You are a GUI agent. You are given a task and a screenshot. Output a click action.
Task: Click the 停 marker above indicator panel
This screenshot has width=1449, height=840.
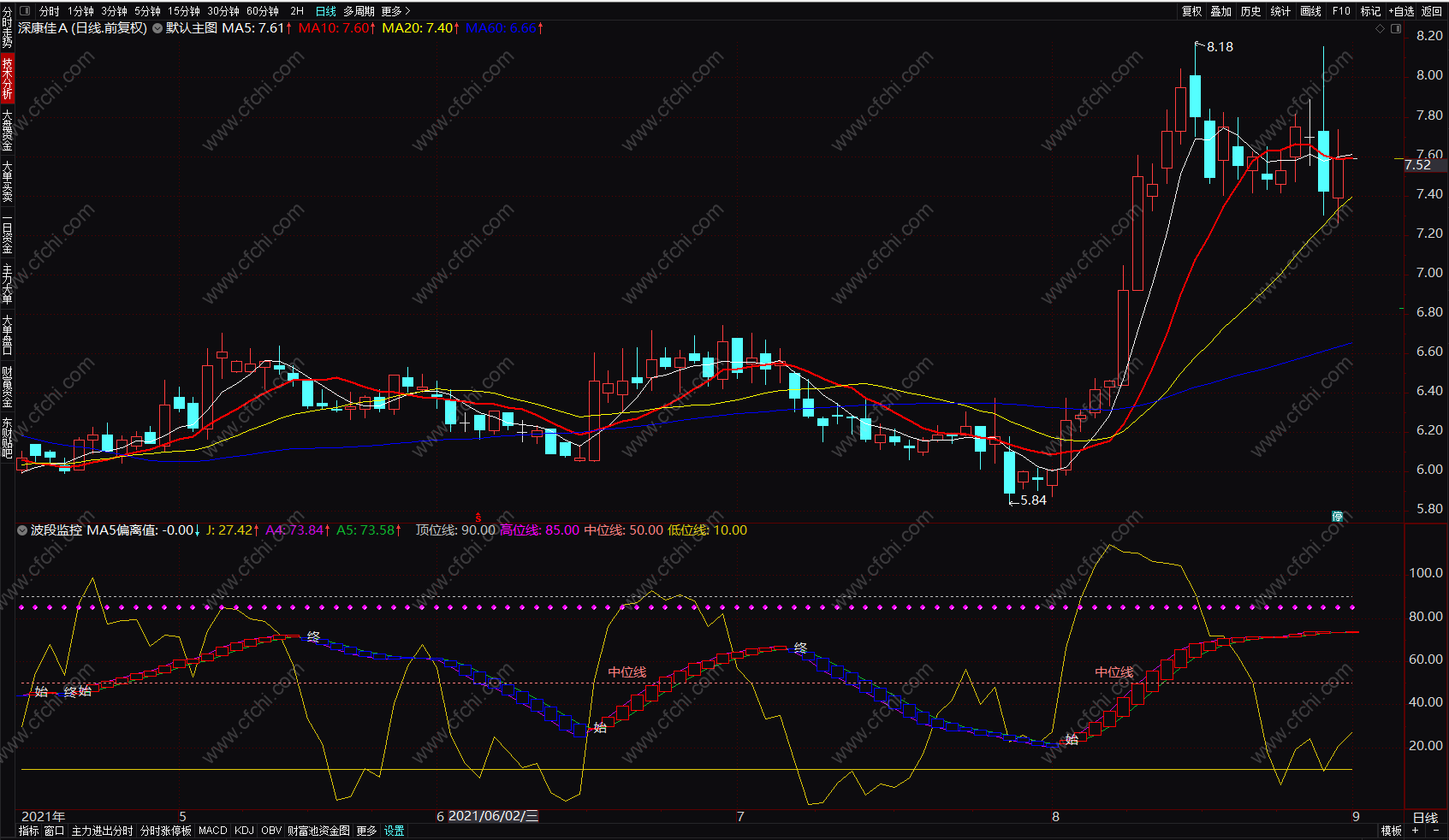(1337, 516)
